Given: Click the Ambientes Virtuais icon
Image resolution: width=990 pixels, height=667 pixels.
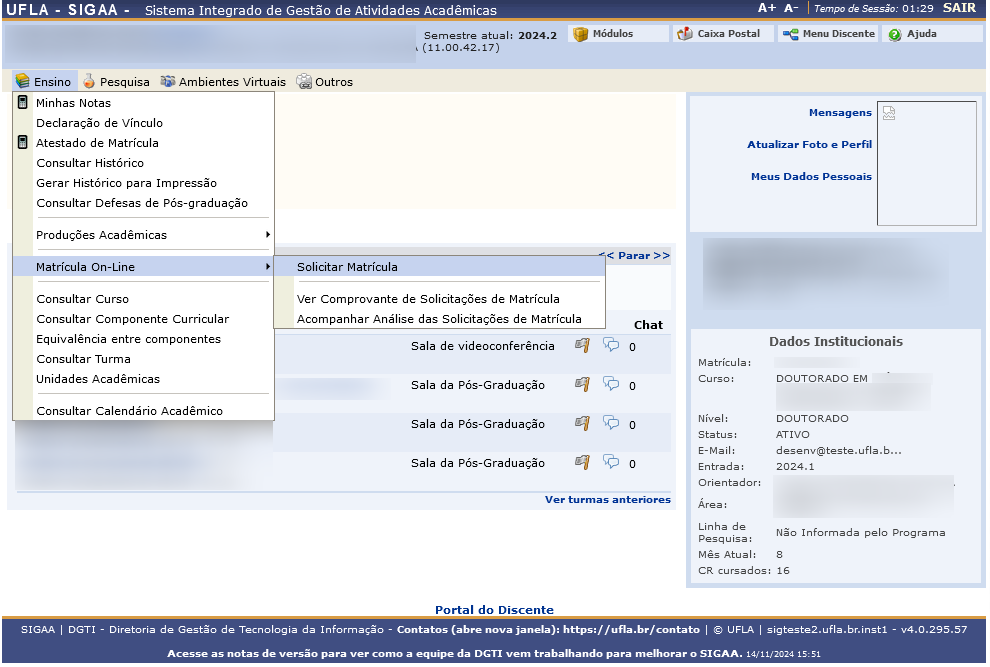Looking at the screenshot, I should tap(169, 81).
